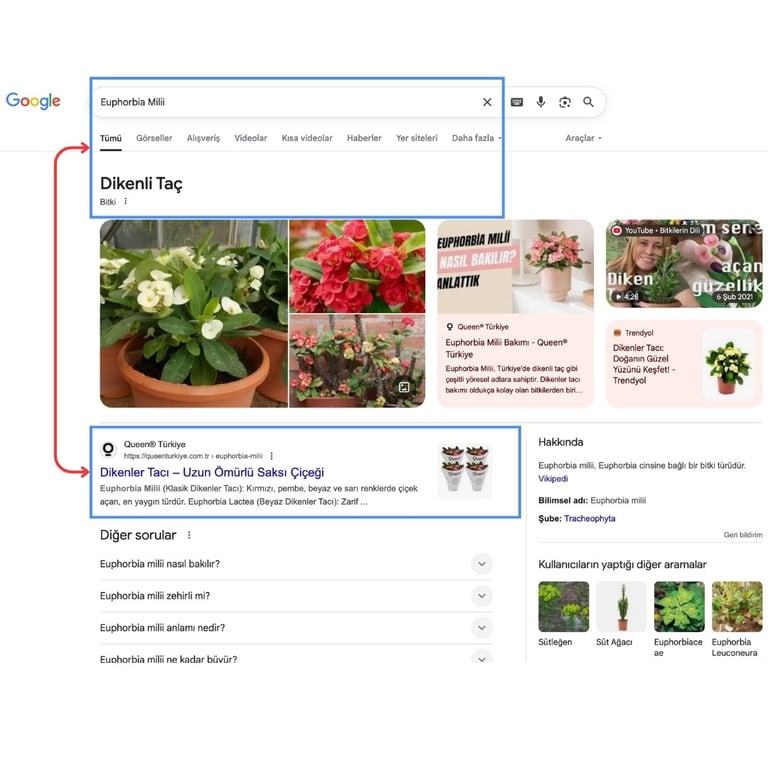
Task: Click Trendyol yellow-flower plant image
Action: [x=728, y=363]
